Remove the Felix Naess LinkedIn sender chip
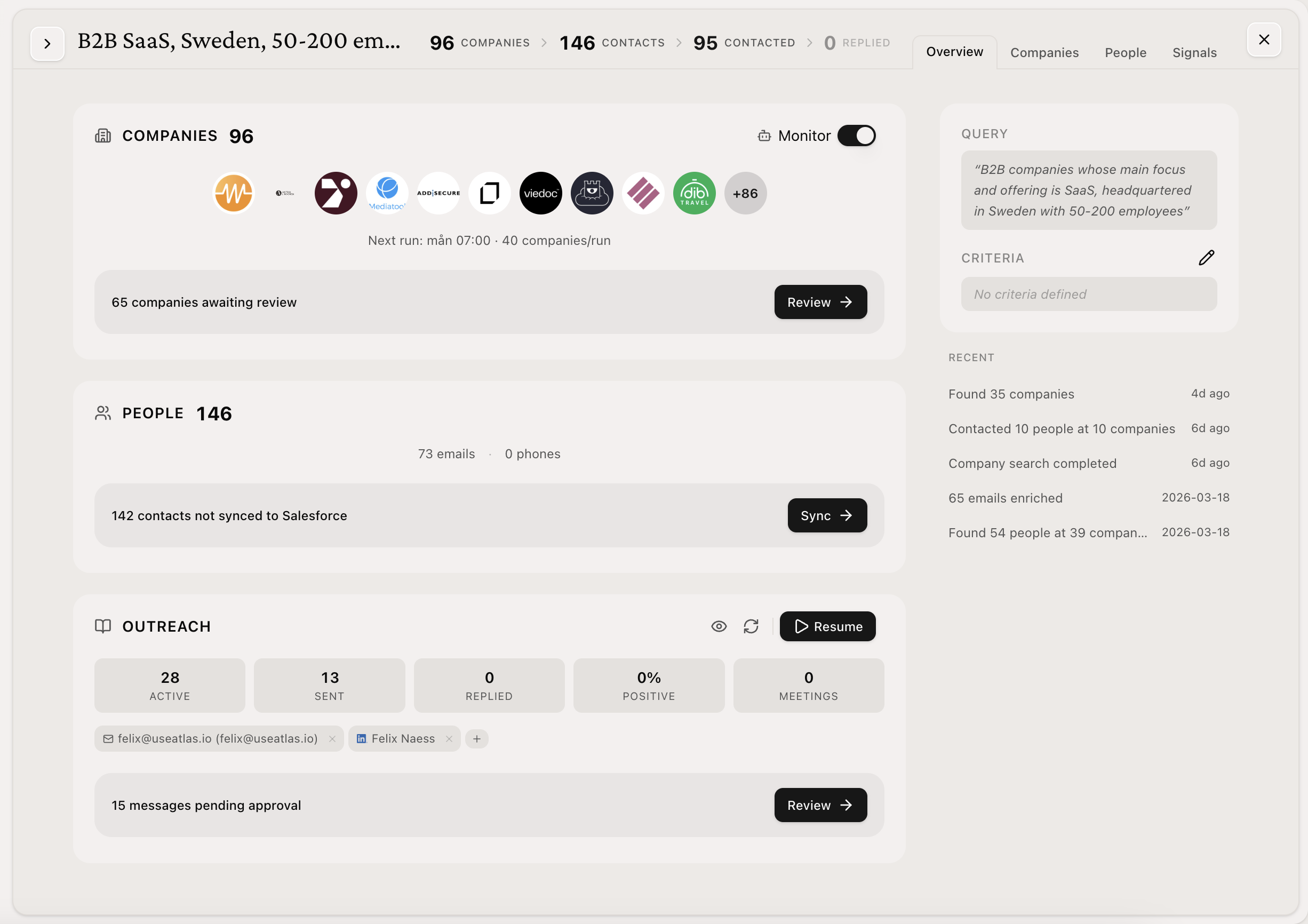Image resolution: width=1308 pixels, height=924 pixels. coord(449,739)
